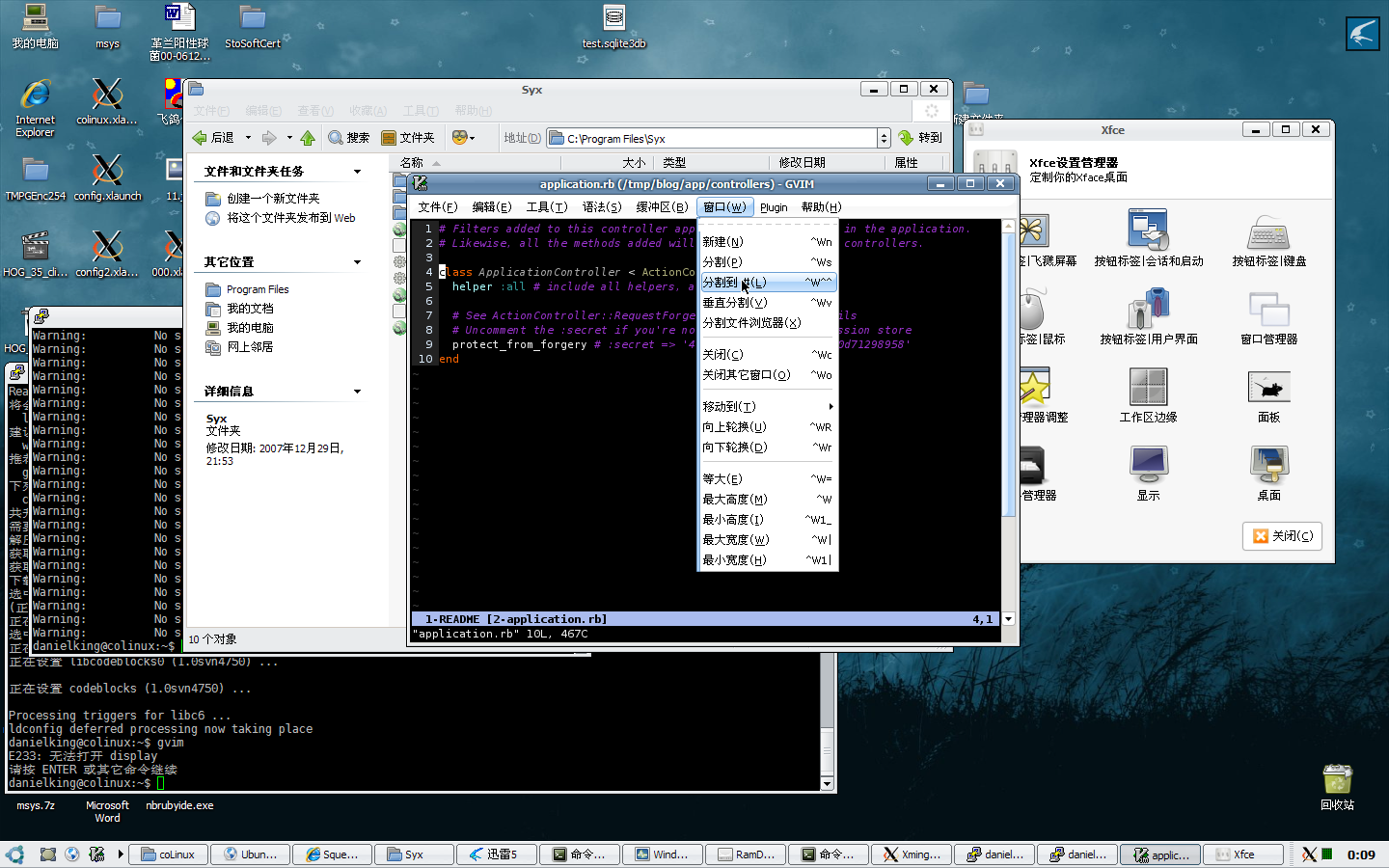Collapse the File and Folder Tasks section
The height and width of the screenshot is (868, 1389).
[357, 172]
